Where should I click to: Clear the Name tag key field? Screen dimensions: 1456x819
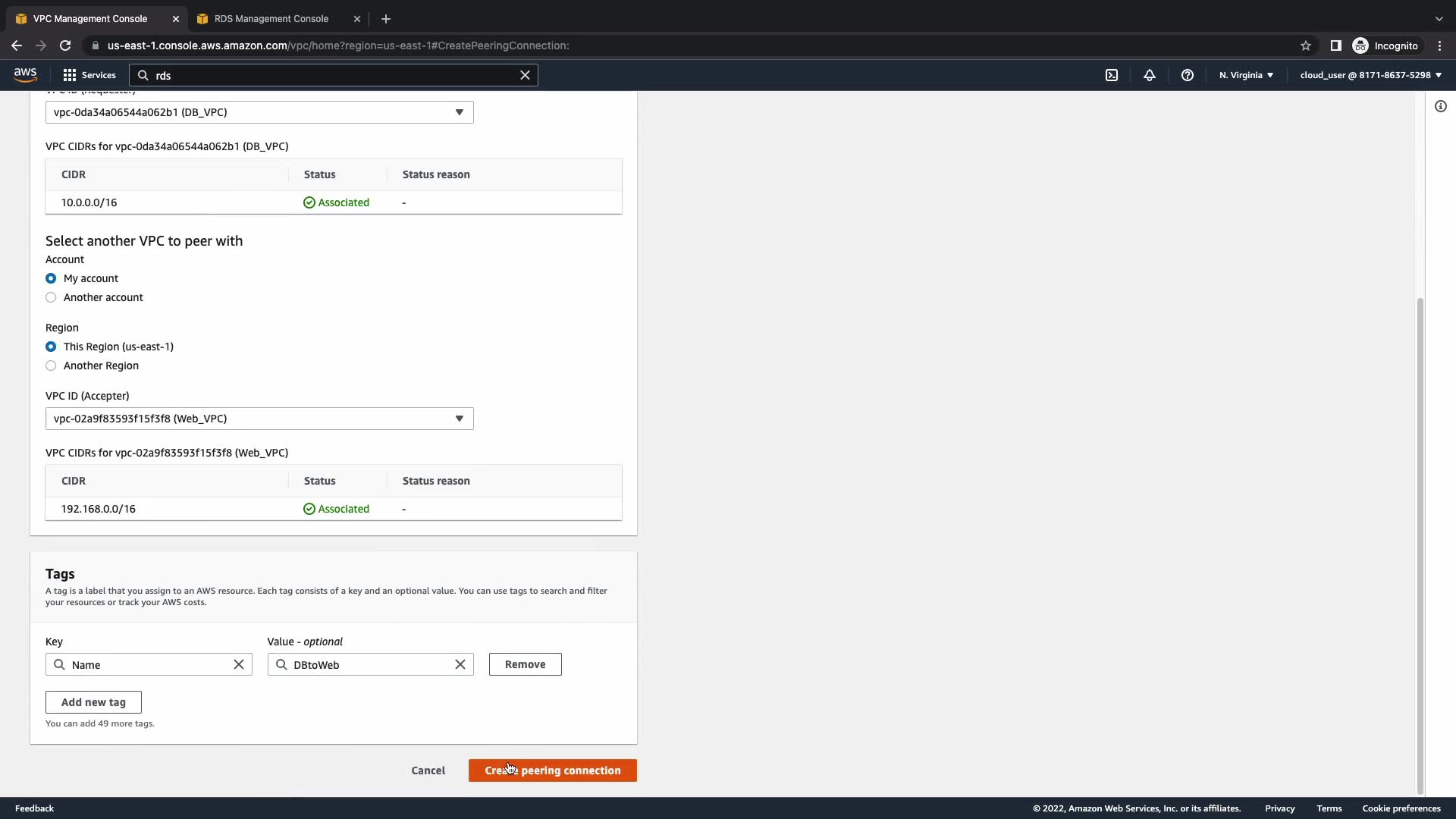coord(239,664)
